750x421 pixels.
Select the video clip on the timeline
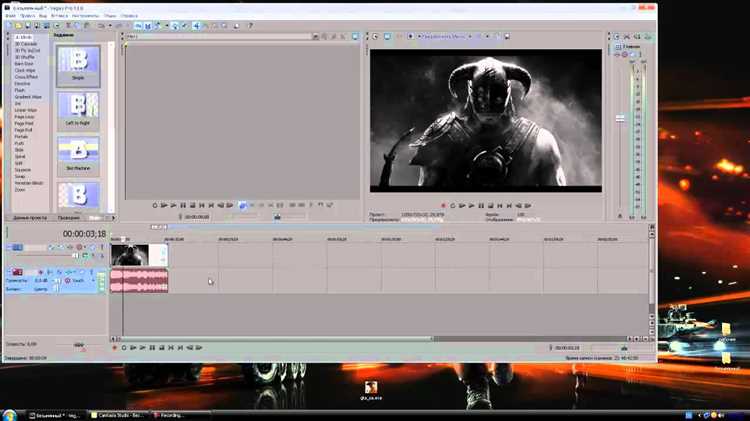click(x=139, y=255)
